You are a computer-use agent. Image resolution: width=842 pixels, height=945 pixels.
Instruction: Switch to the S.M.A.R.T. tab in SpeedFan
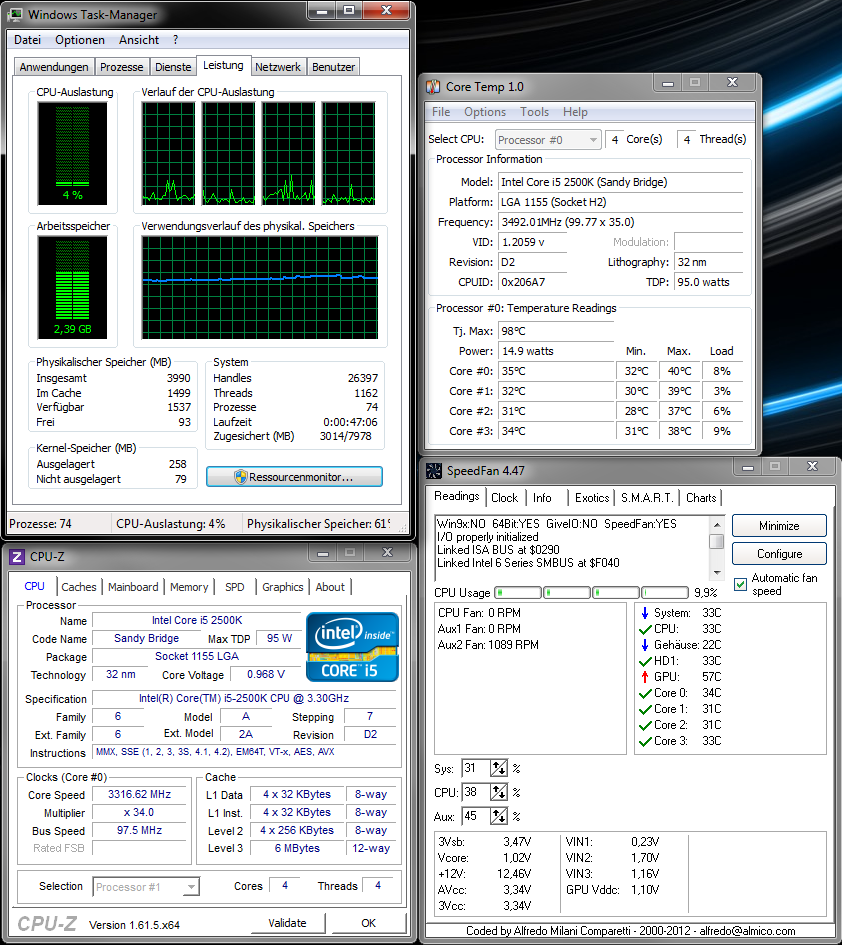tap(647, 498)
